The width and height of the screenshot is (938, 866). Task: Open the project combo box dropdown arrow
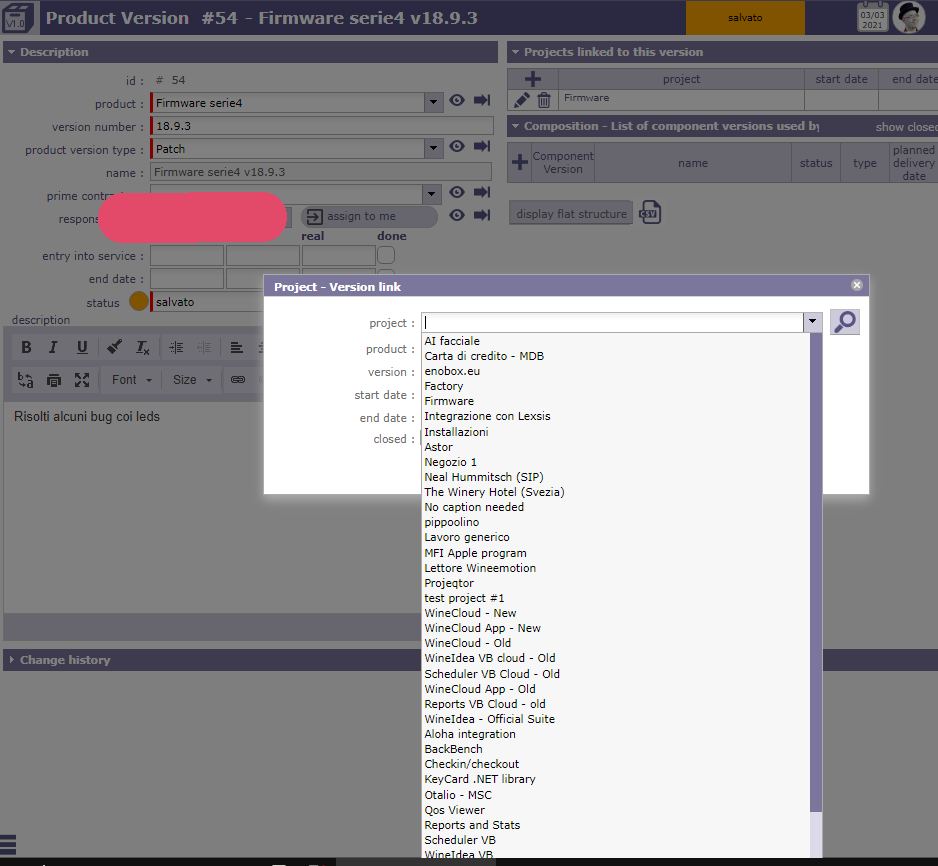click(x=813, y=322)
